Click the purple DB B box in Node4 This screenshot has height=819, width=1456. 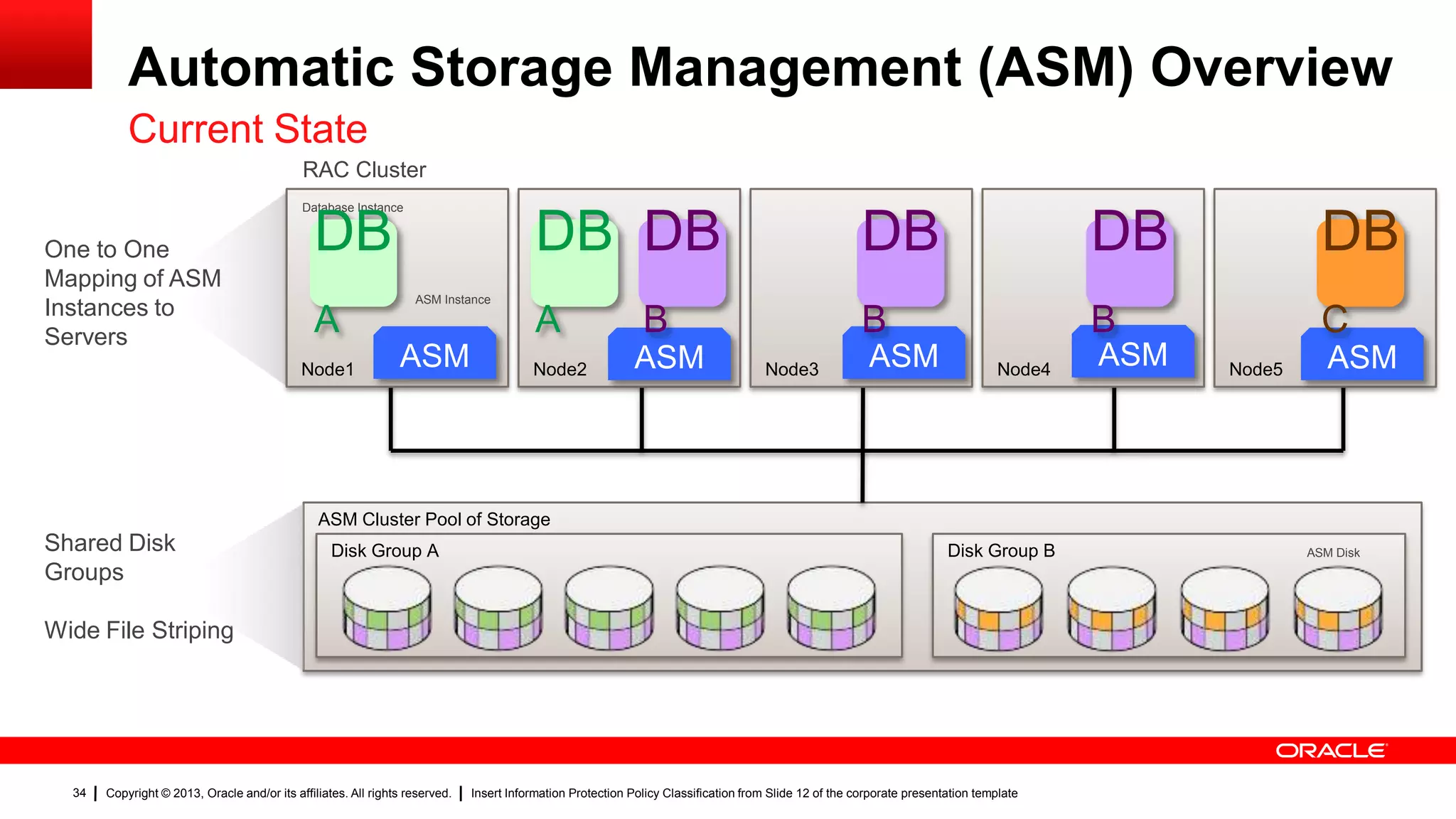(x=1130, y=262)
